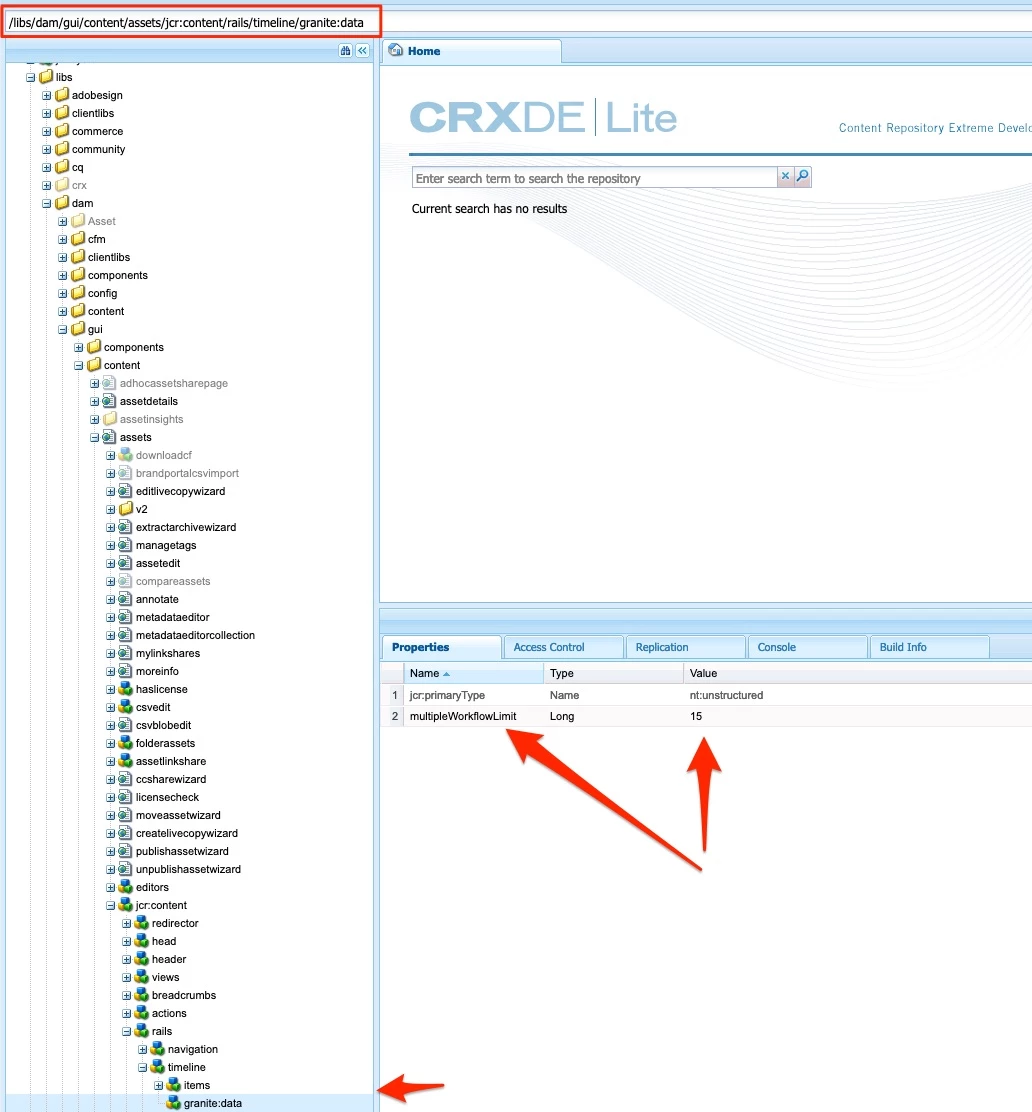Select the unpublishassetwizard tree node
Screen dimensions: 1032x1112
click(189, 869)
